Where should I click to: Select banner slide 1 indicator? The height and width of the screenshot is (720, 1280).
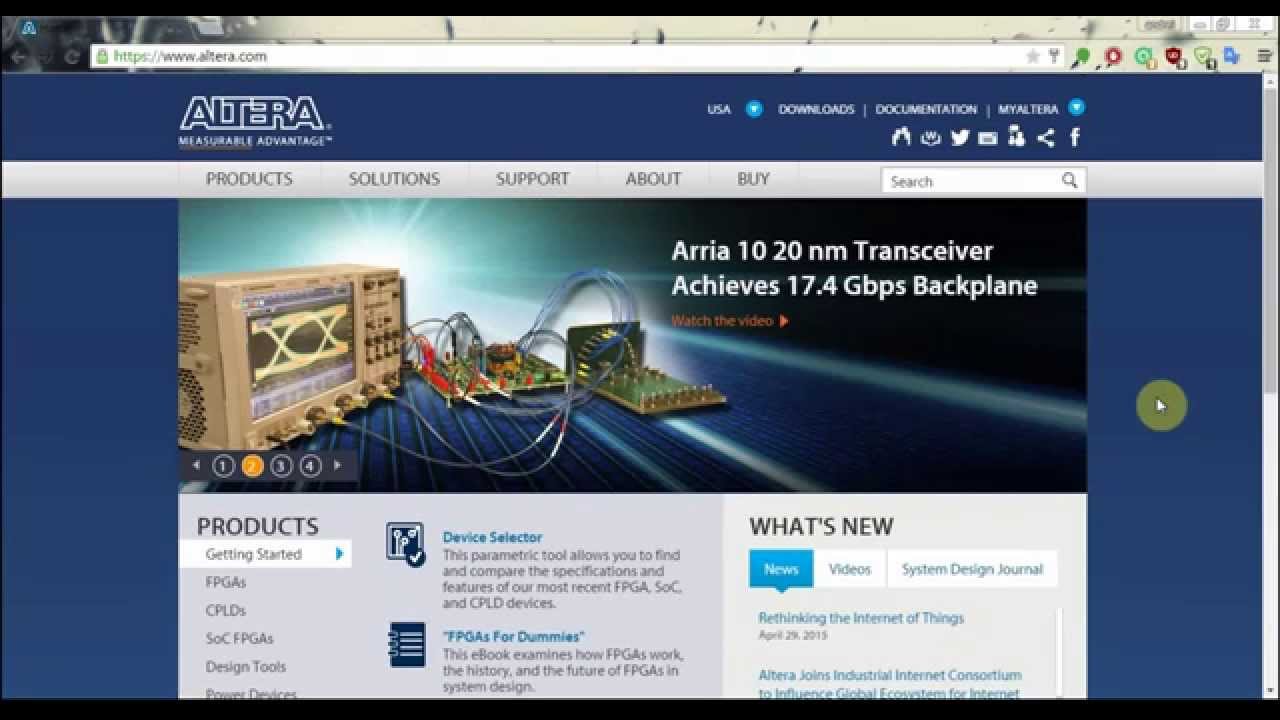point(223,465)
